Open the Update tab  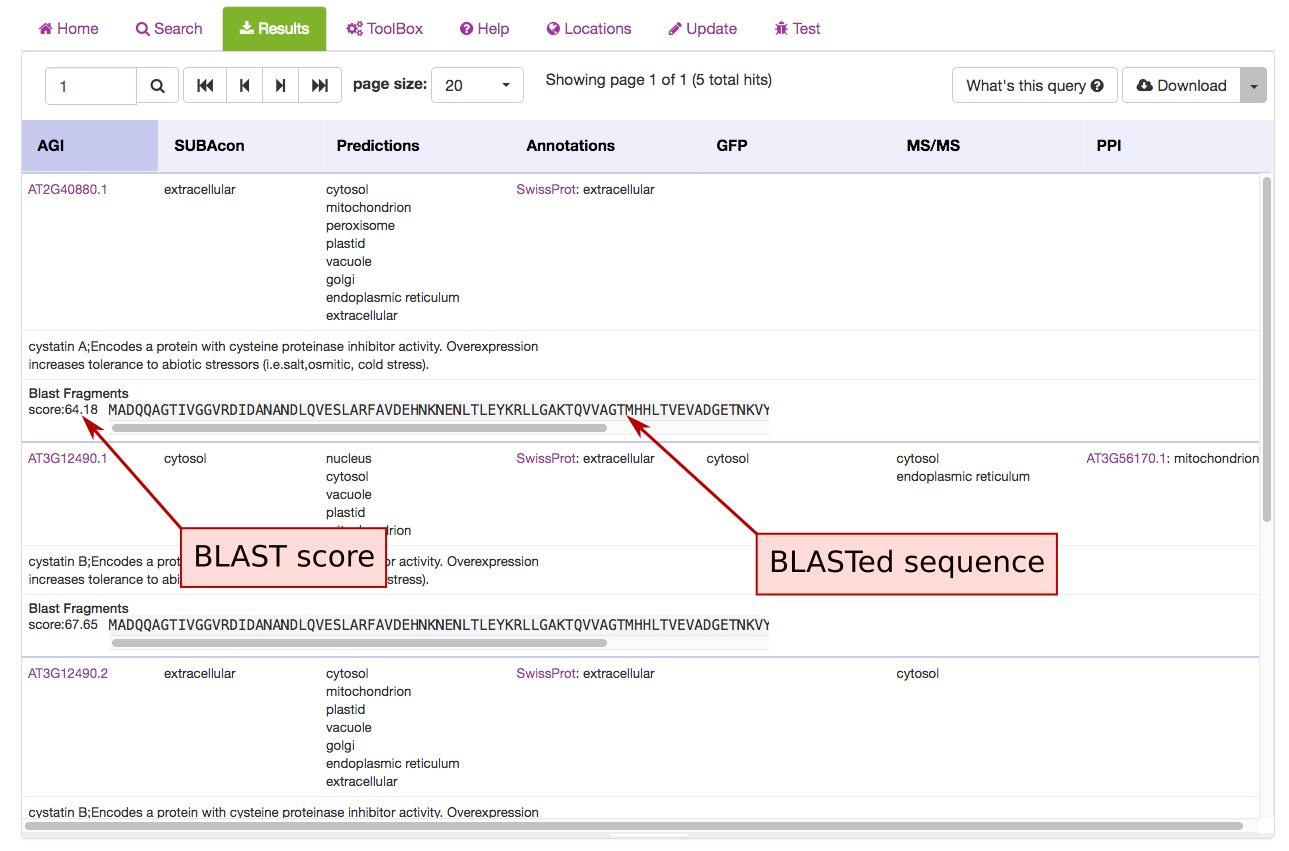pos(702,28)
